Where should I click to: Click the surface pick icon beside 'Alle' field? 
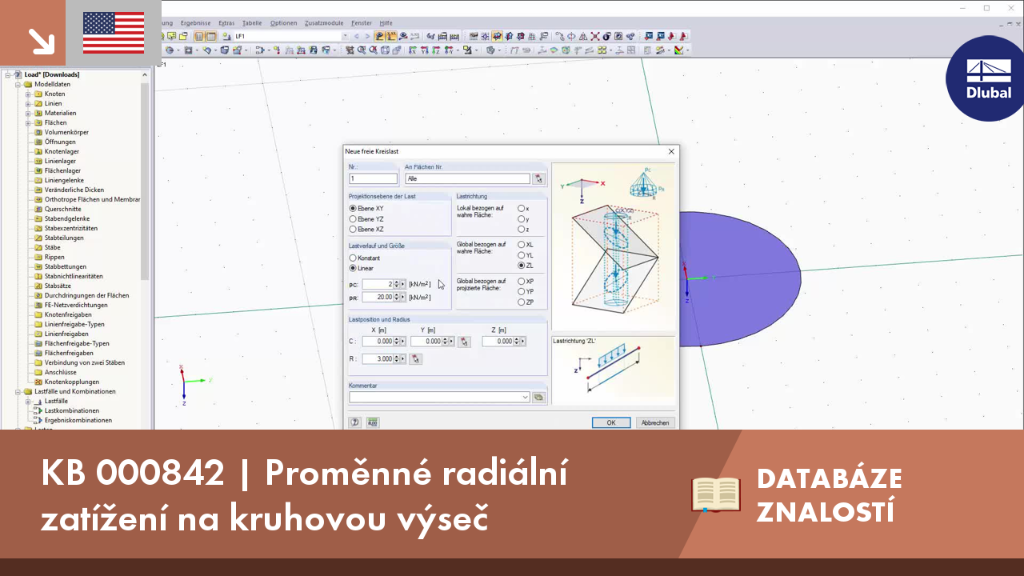click(x=538, y=179)
